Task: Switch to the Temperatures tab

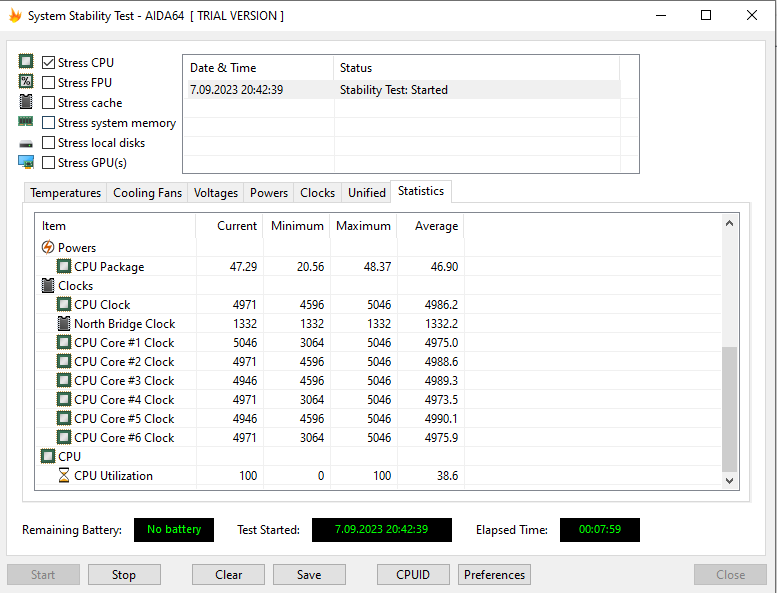Action: point(65,193)
